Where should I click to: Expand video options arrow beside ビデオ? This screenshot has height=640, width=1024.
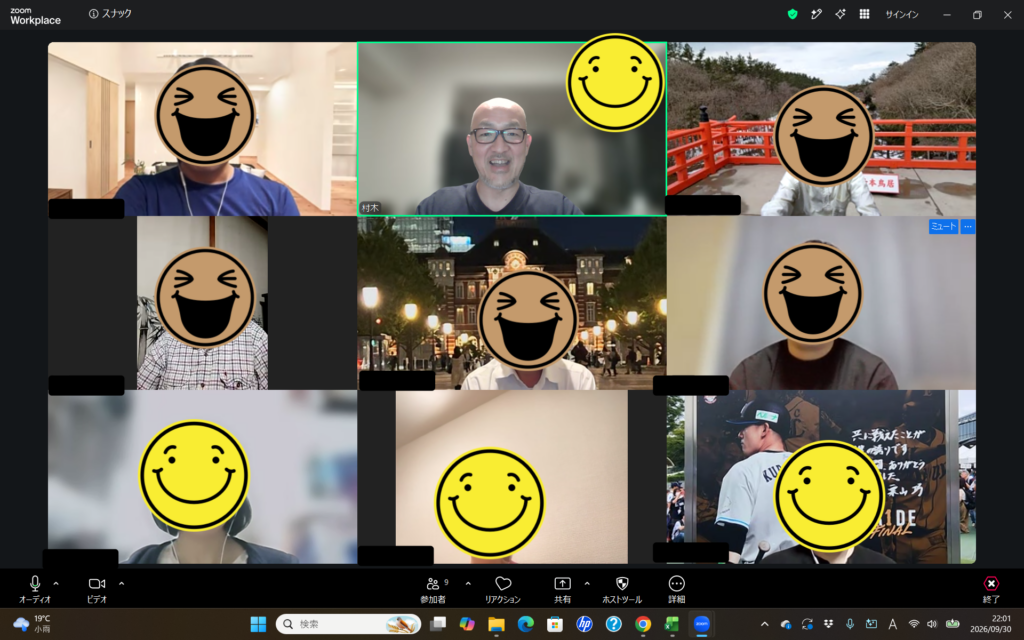121,584
